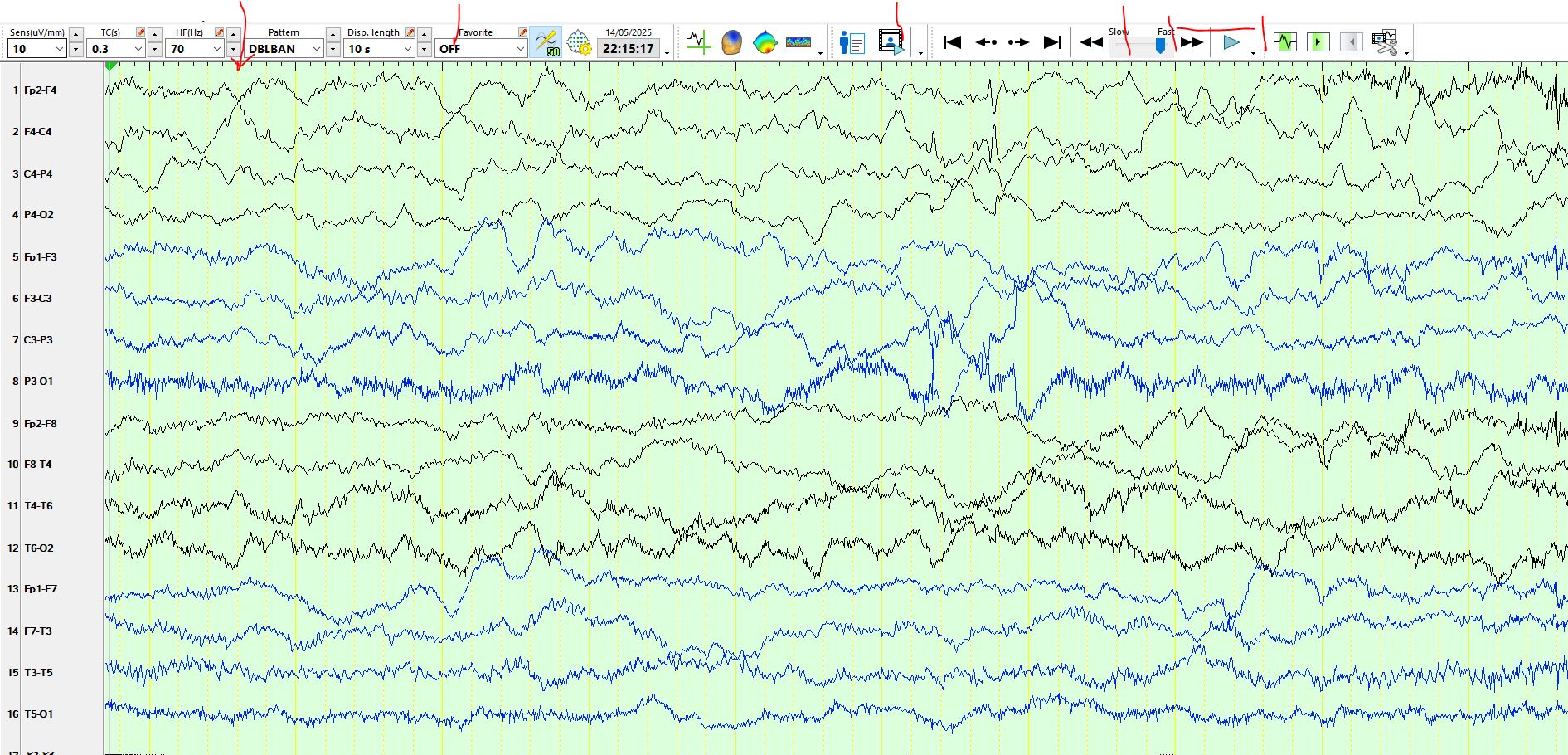Show the spectrogram trend display
This screenshot has width=1568, height=755.
(799, 41)
